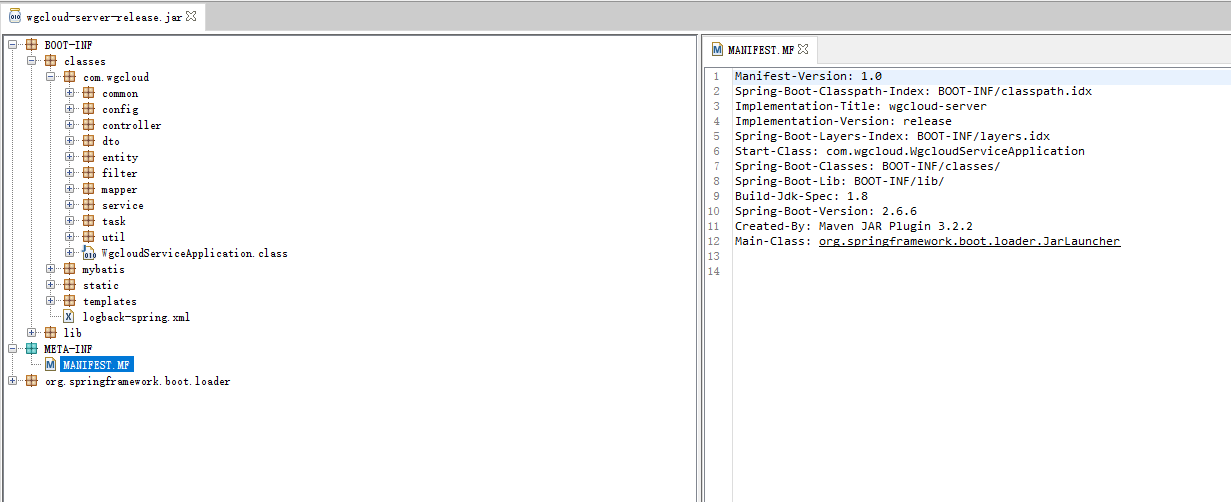1231x502 pixels.
Task: Select the entity package label
Action: 120,157
